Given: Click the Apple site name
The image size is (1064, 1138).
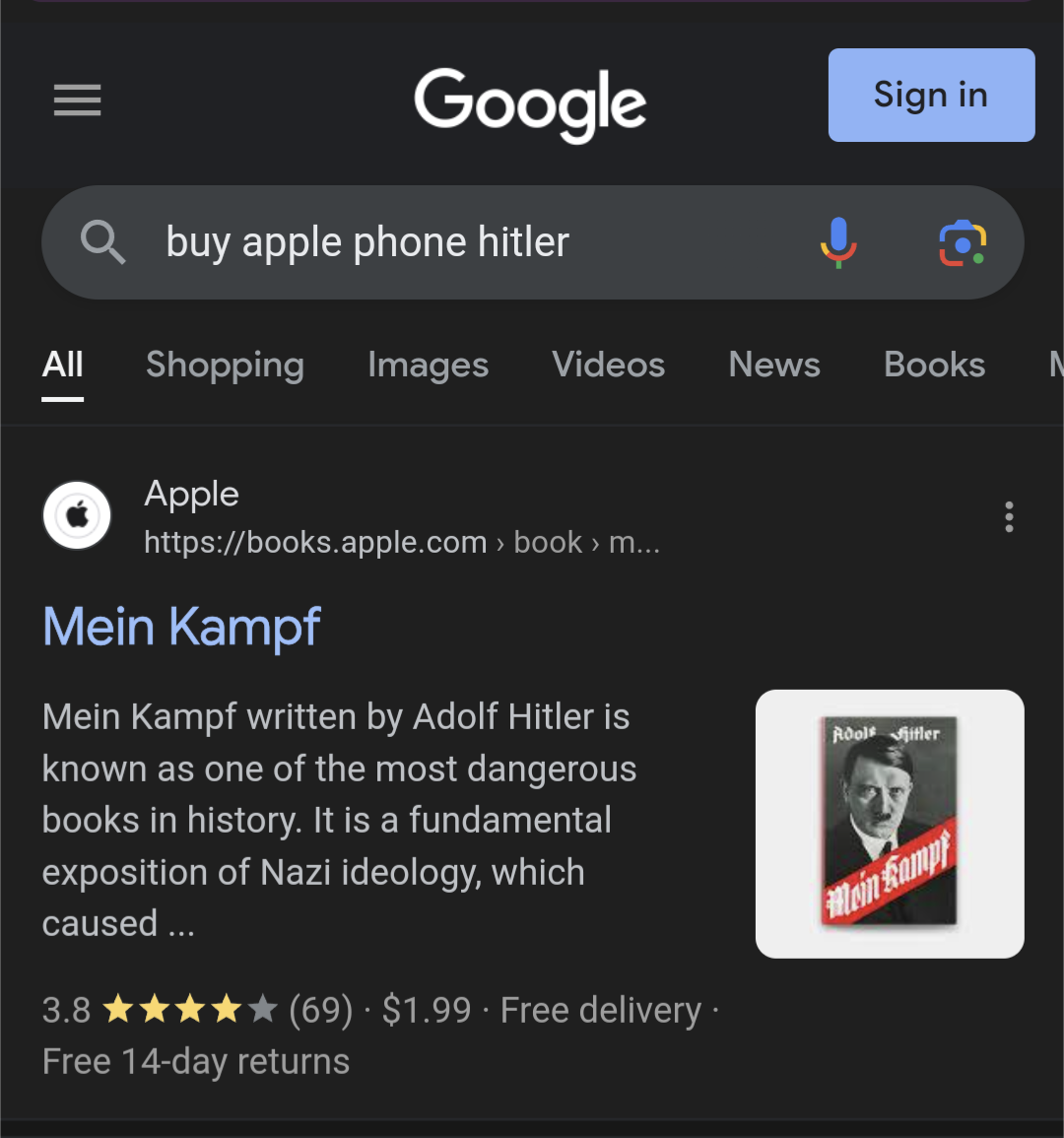Looking at the screenshot, I should [191, 495].
